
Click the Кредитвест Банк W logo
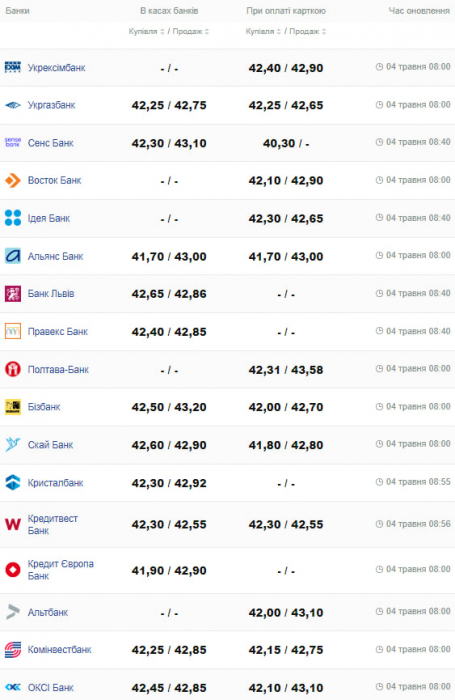pos(13,524)
